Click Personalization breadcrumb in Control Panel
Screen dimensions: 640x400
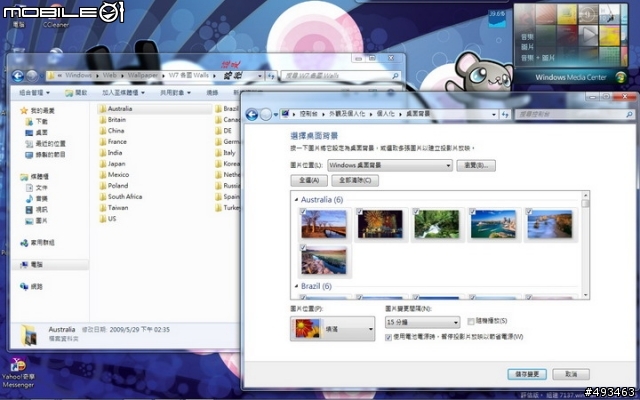tap(386, 114)
